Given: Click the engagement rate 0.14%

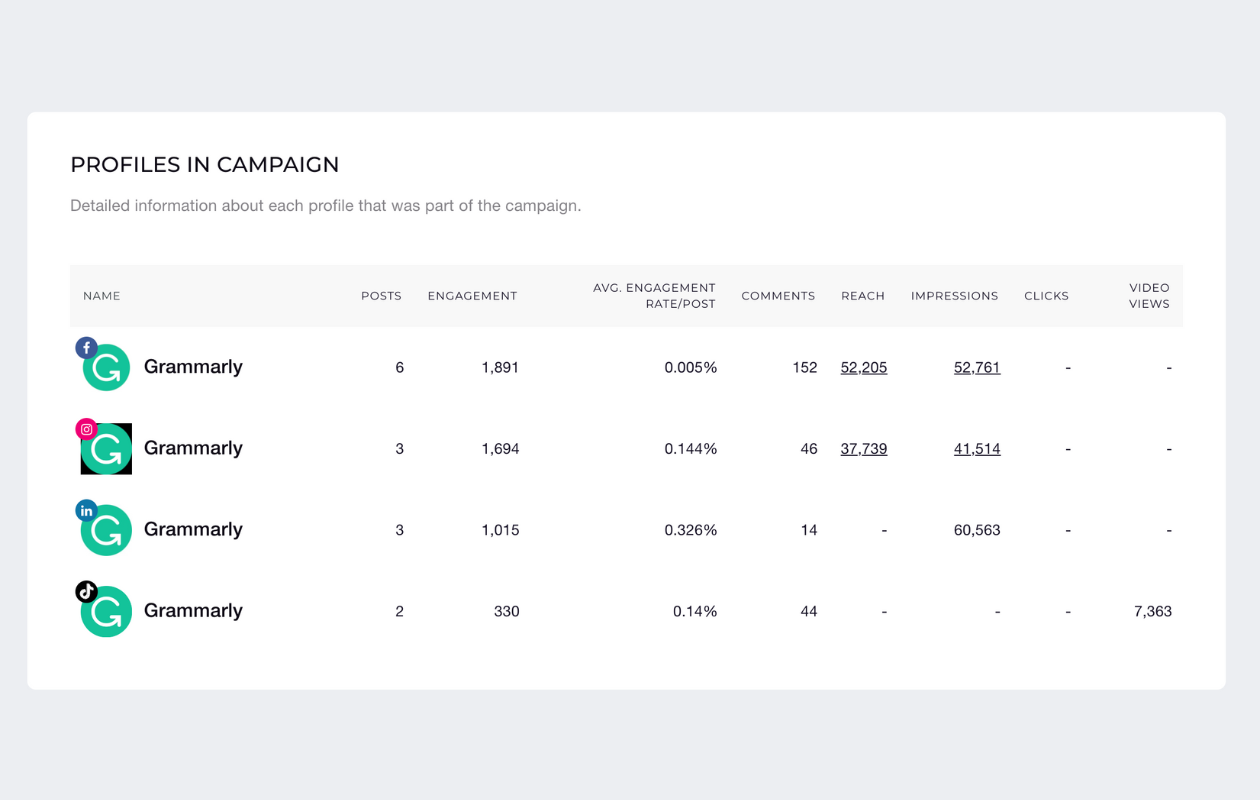Looking at the screenshot, I should [695, 611].
